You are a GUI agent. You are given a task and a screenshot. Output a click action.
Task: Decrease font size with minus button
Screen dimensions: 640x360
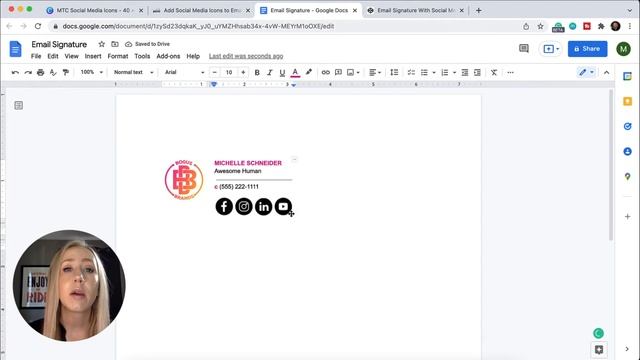pos(215,72)
